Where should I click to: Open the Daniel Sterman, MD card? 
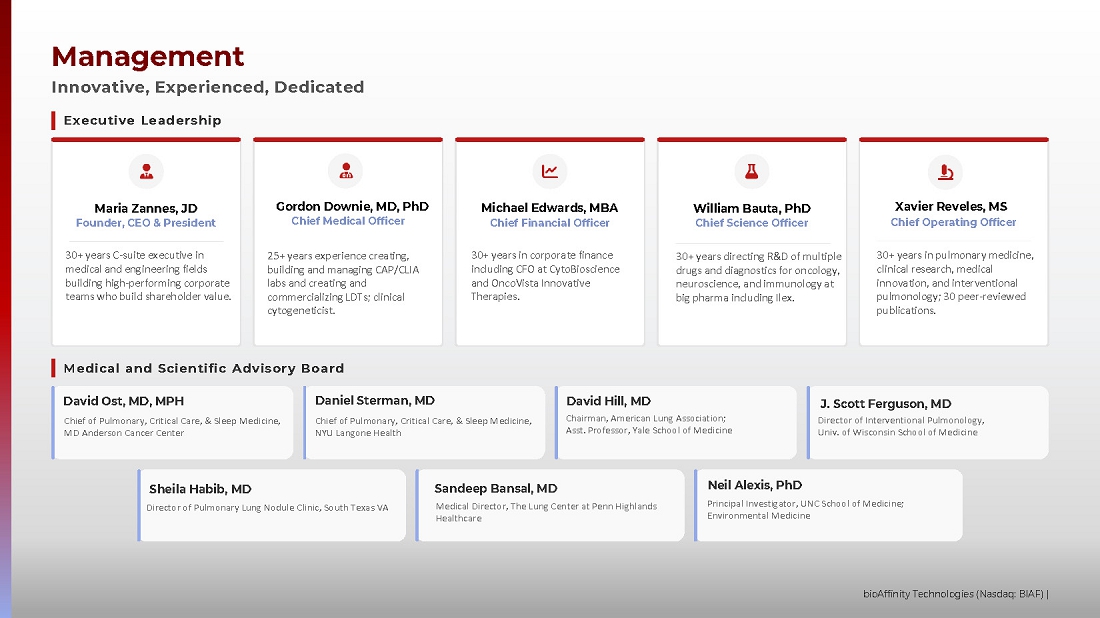[x=425, y=422]
